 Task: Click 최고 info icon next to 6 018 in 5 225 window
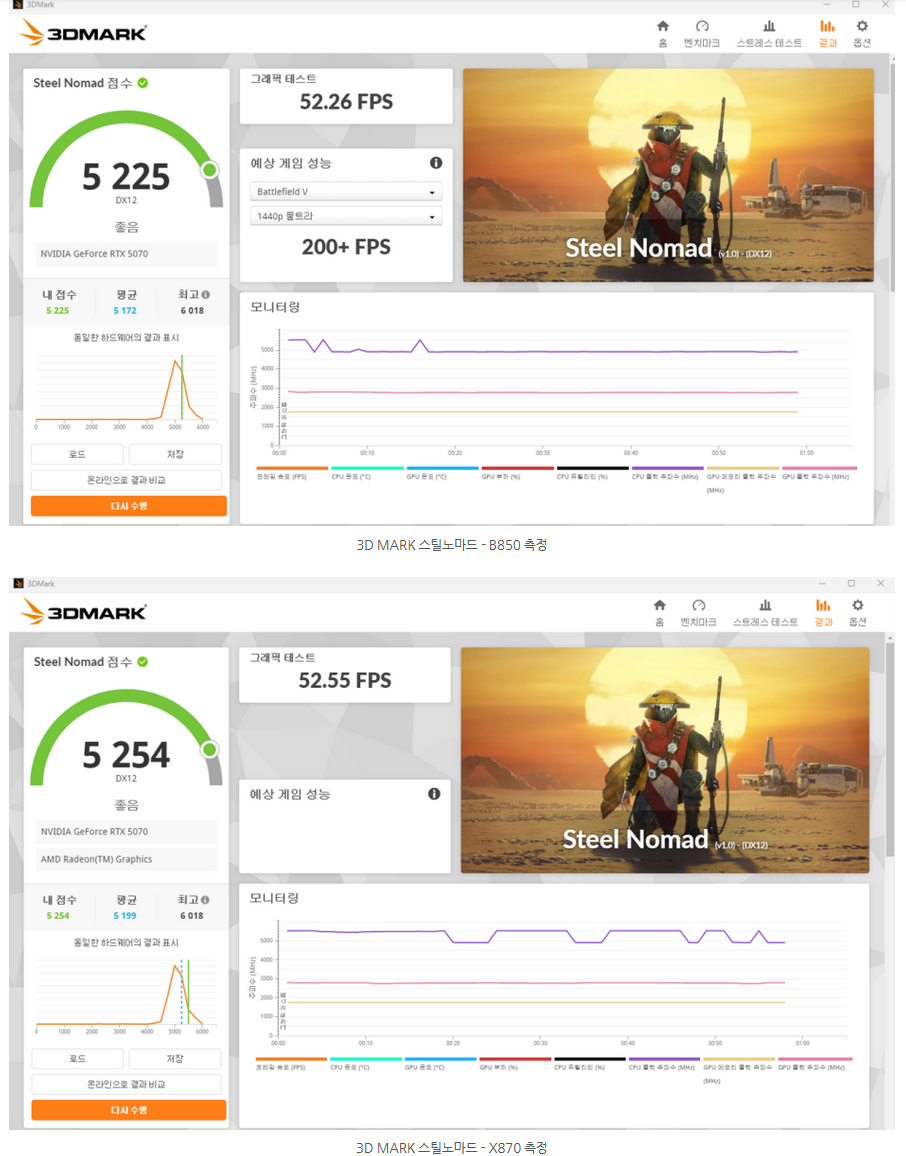pyautogui.click(x=206, y=295)
